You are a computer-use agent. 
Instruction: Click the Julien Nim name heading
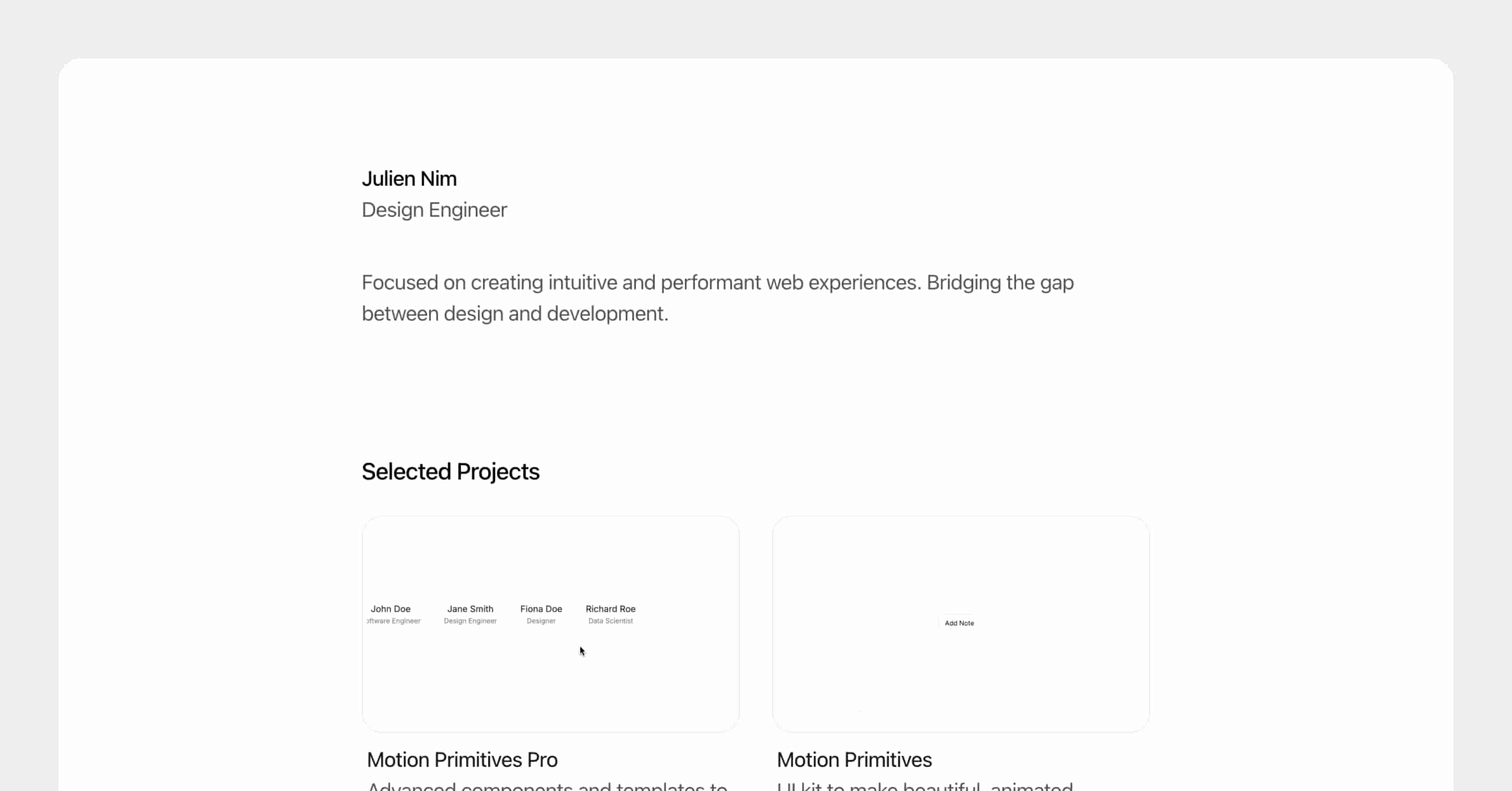[409, 178]
